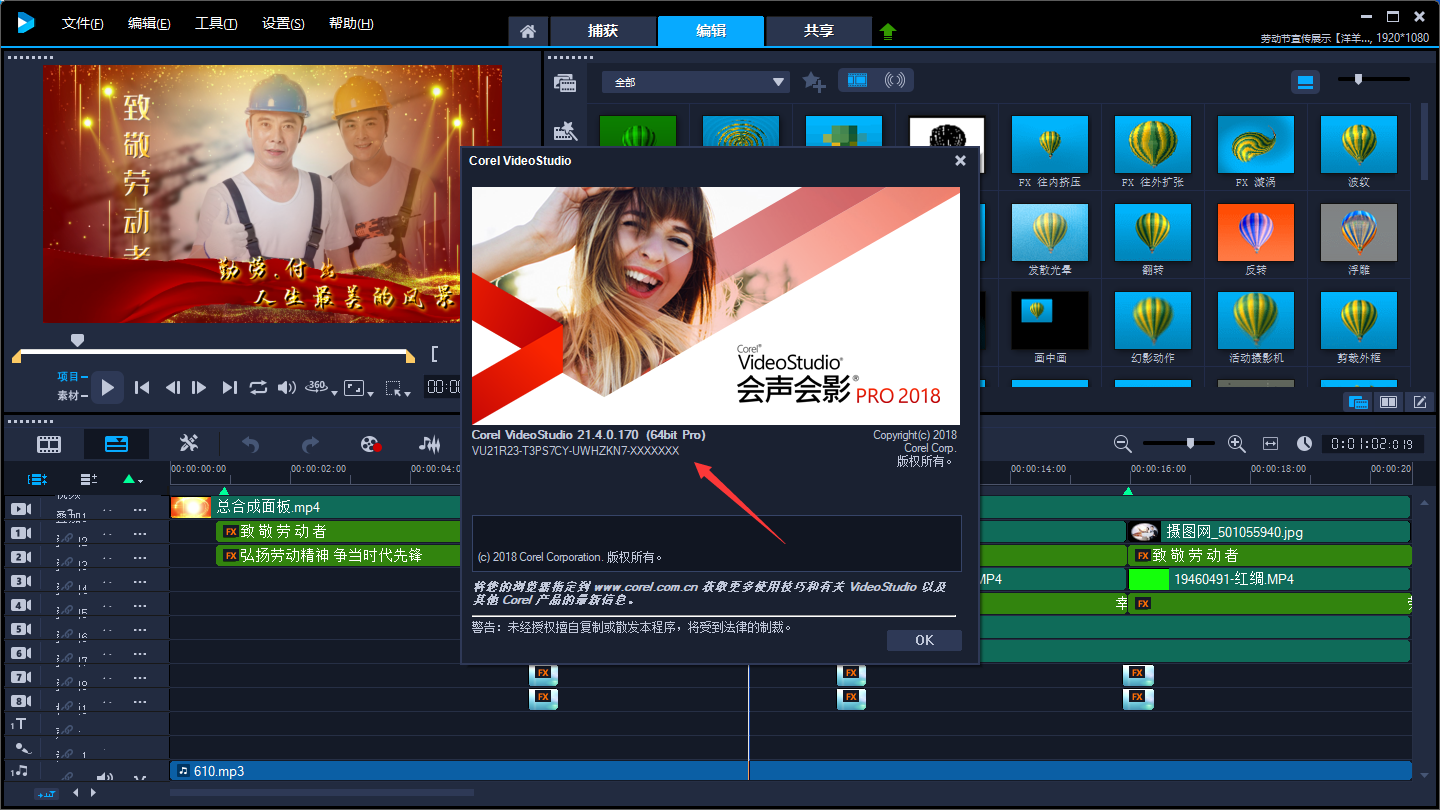
Task: Open the record/capture option icon
Action: (x=371, y=444)
